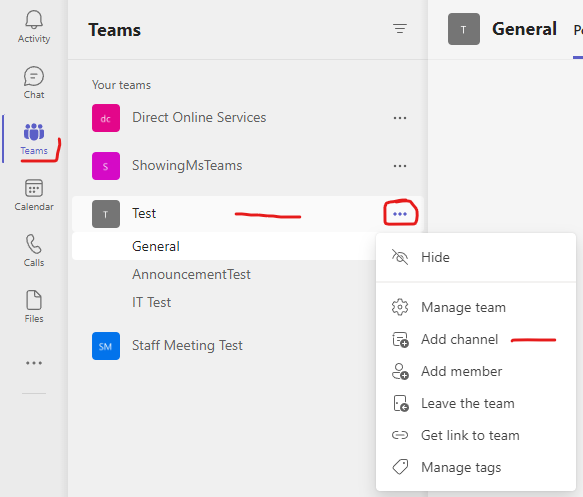Image resolution: width=583 pixels, height=497 pixels.
Task: Select the Teams icon in sidebar
Action: (34, 132)
